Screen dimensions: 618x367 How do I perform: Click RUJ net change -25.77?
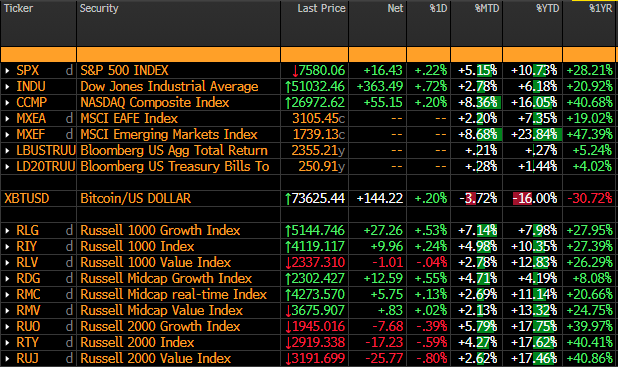384,359
